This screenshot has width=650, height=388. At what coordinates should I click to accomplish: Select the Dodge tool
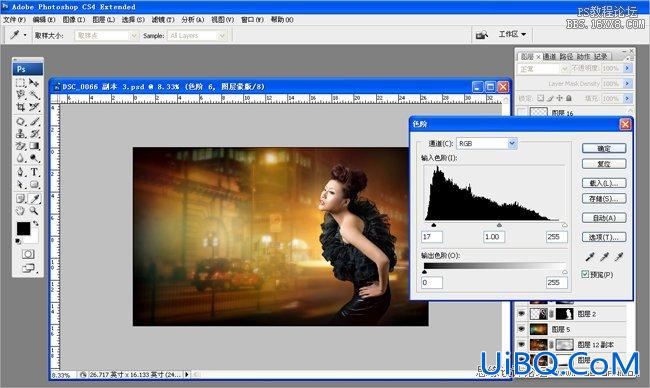tap(34, 158)
